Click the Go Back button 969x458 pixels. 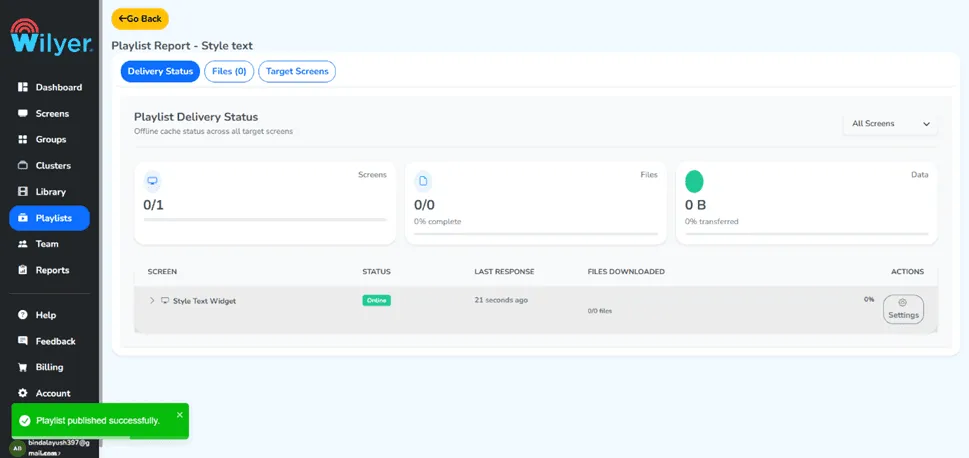140,19
